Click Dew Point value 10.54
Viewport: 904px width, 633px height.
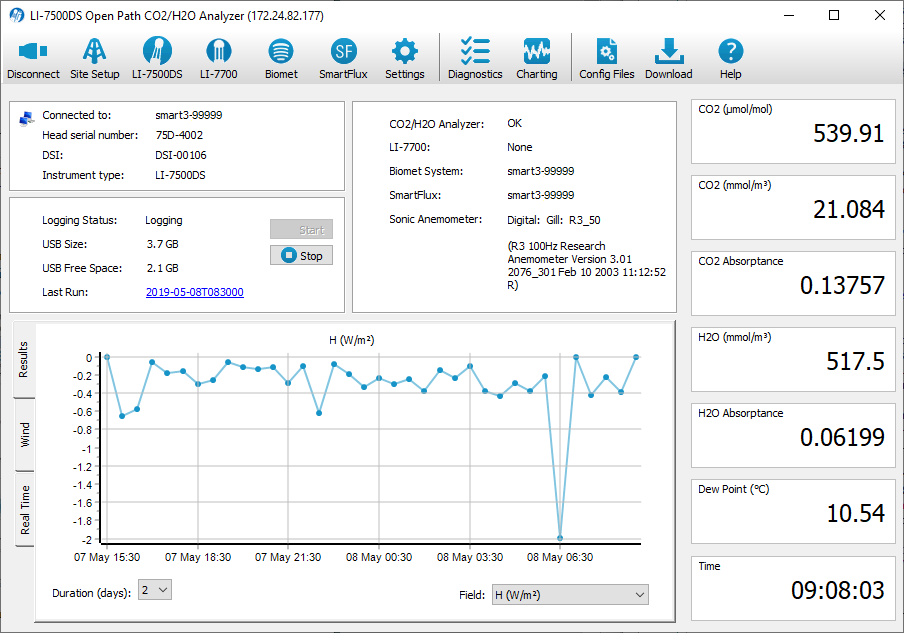point(856,513)
